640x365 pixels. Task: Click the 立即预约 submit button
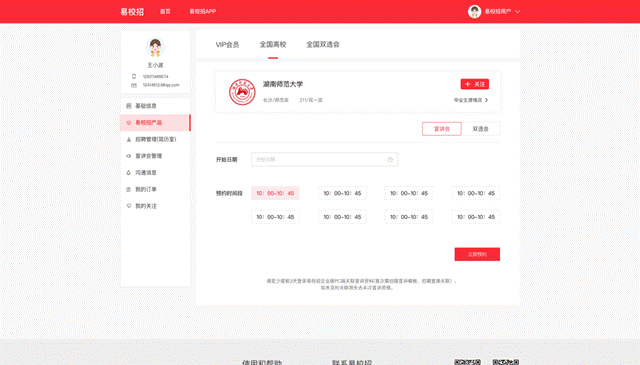click(x=477, y=254)
